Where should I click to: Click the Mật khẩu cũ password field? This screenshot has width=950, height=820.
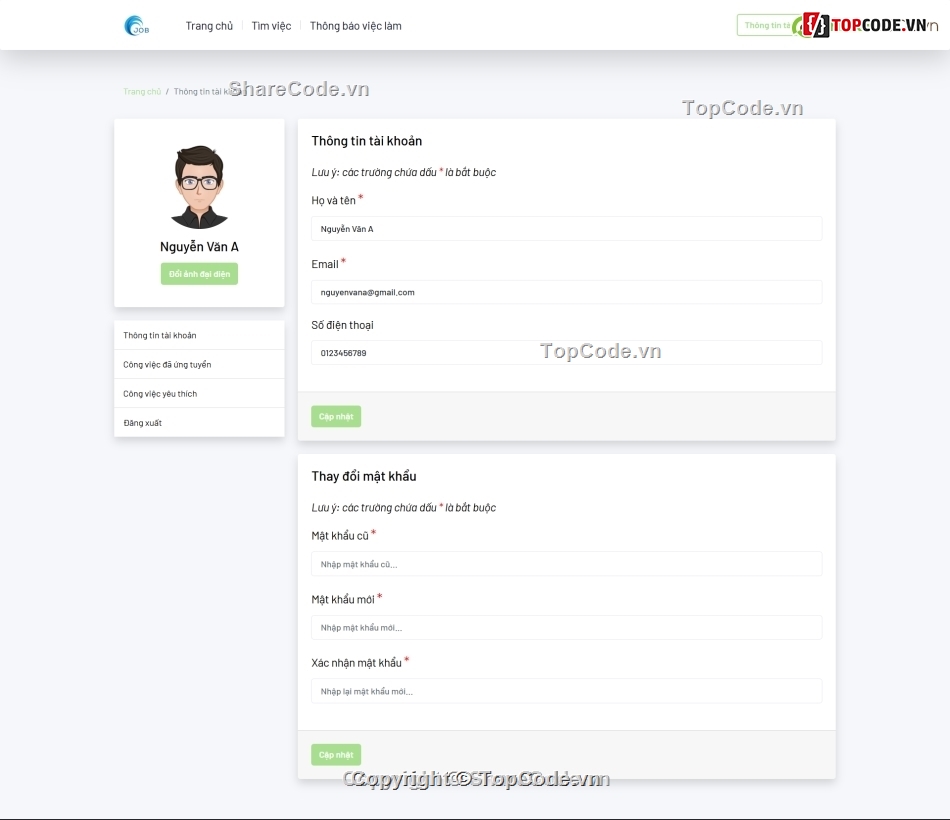click(566, 564)
